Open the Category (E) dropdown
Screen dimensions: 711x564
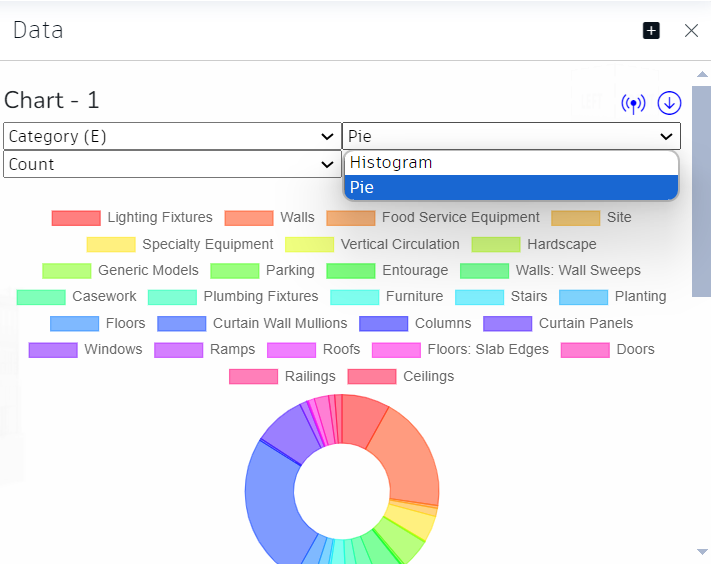(172, 136)
